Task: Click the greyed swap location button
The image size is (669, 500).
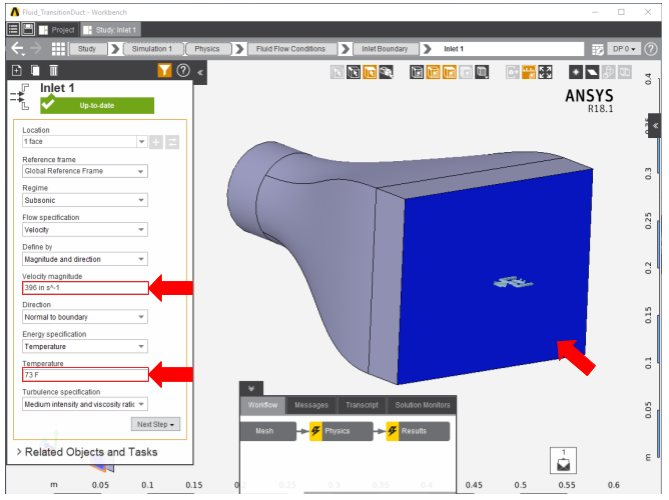Action: click(x=172, y=142)
